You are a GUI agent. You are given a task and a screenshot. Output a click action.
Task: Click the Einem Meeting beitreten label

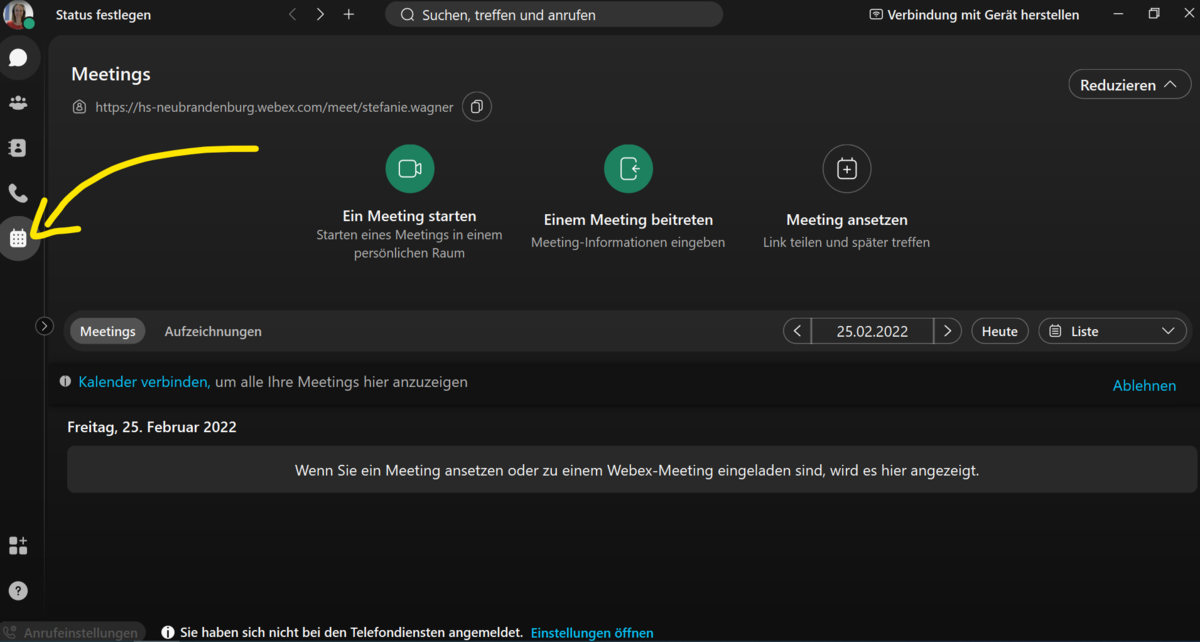[x=628, y=220]
